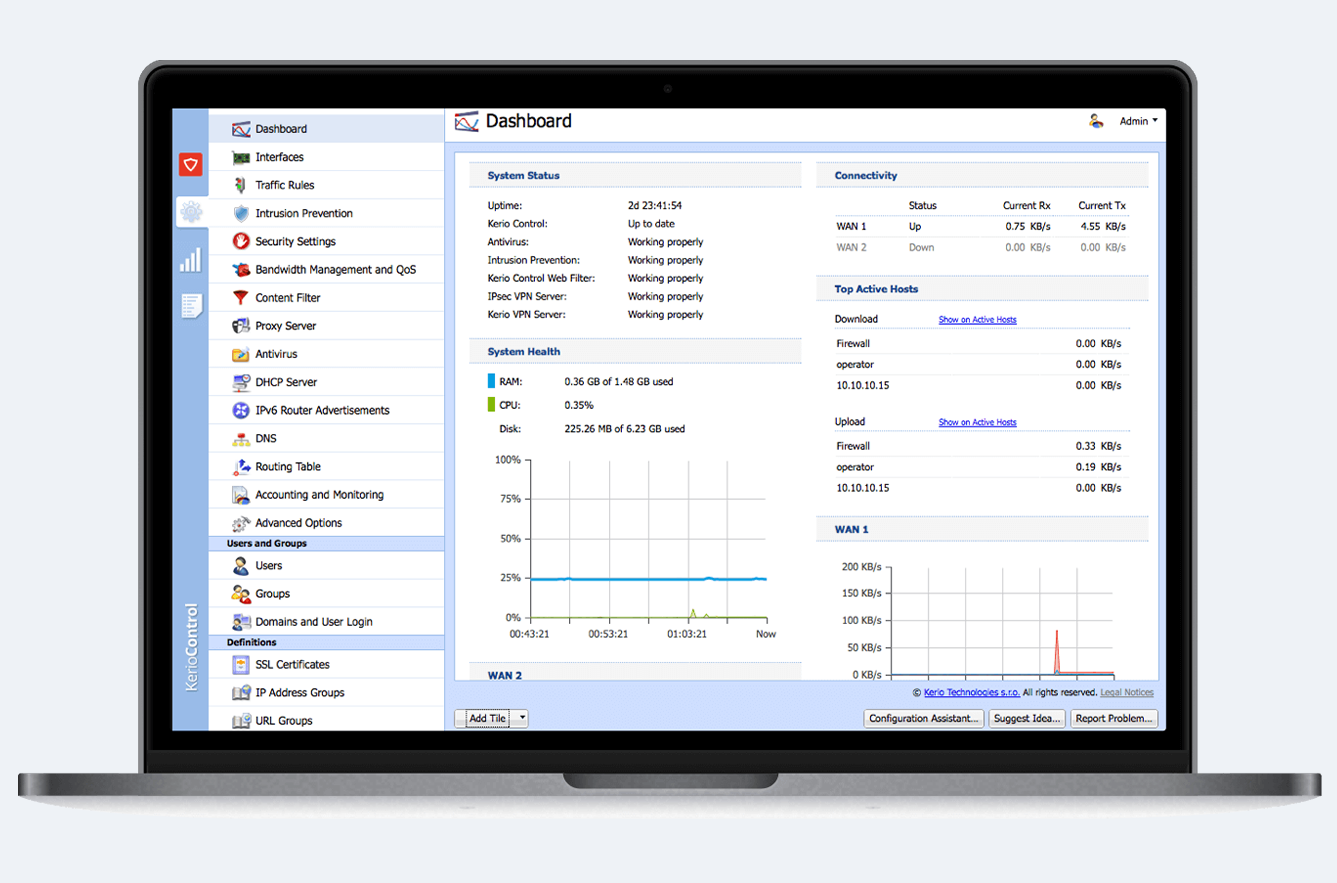The image size is (1337, 883).
Task: Open the logs notes icon in left rail
Action: point(191,306)
